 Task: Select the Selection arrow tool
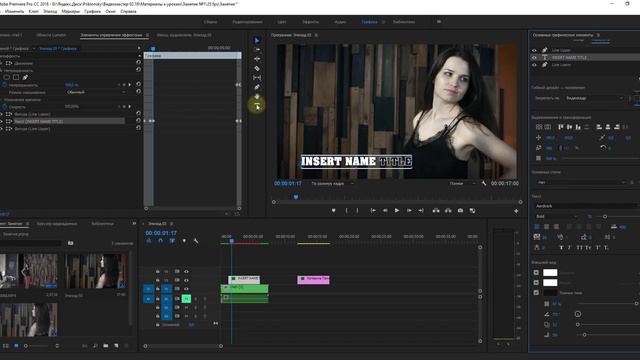tap(257, 40)
